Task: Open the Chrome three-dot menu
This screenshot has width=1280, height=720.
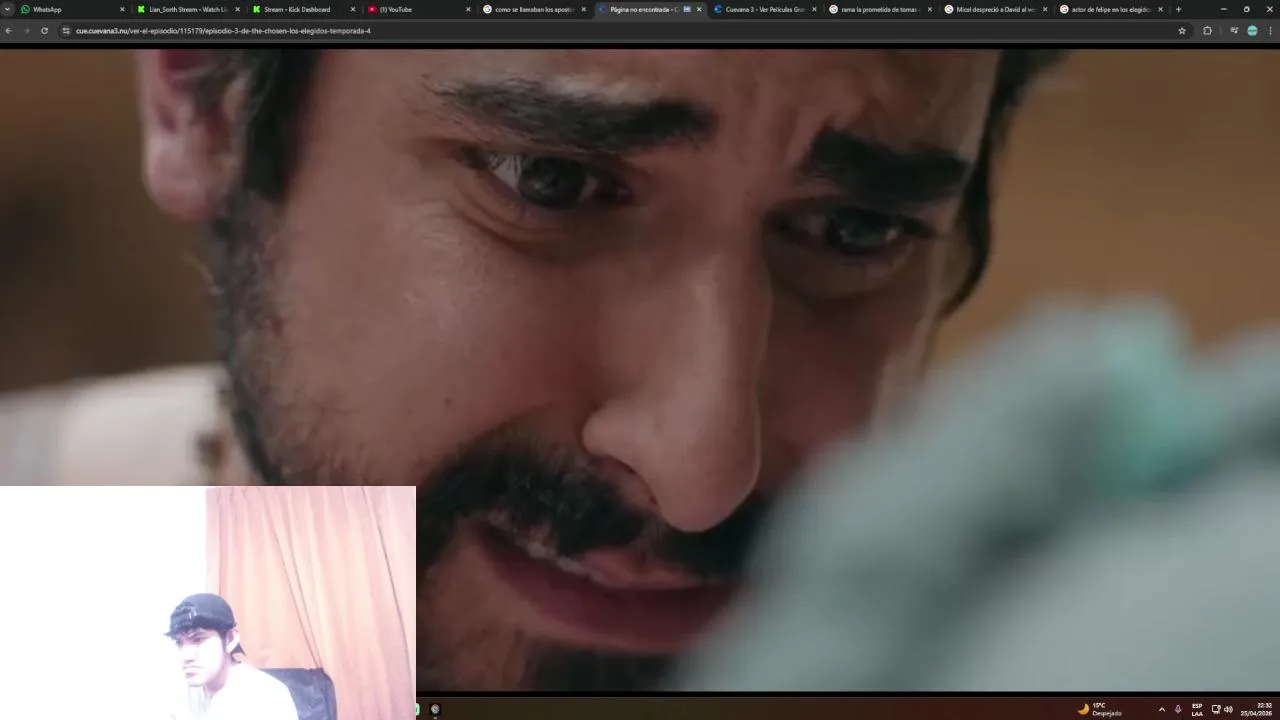Action: click(x=1270, y=31)
